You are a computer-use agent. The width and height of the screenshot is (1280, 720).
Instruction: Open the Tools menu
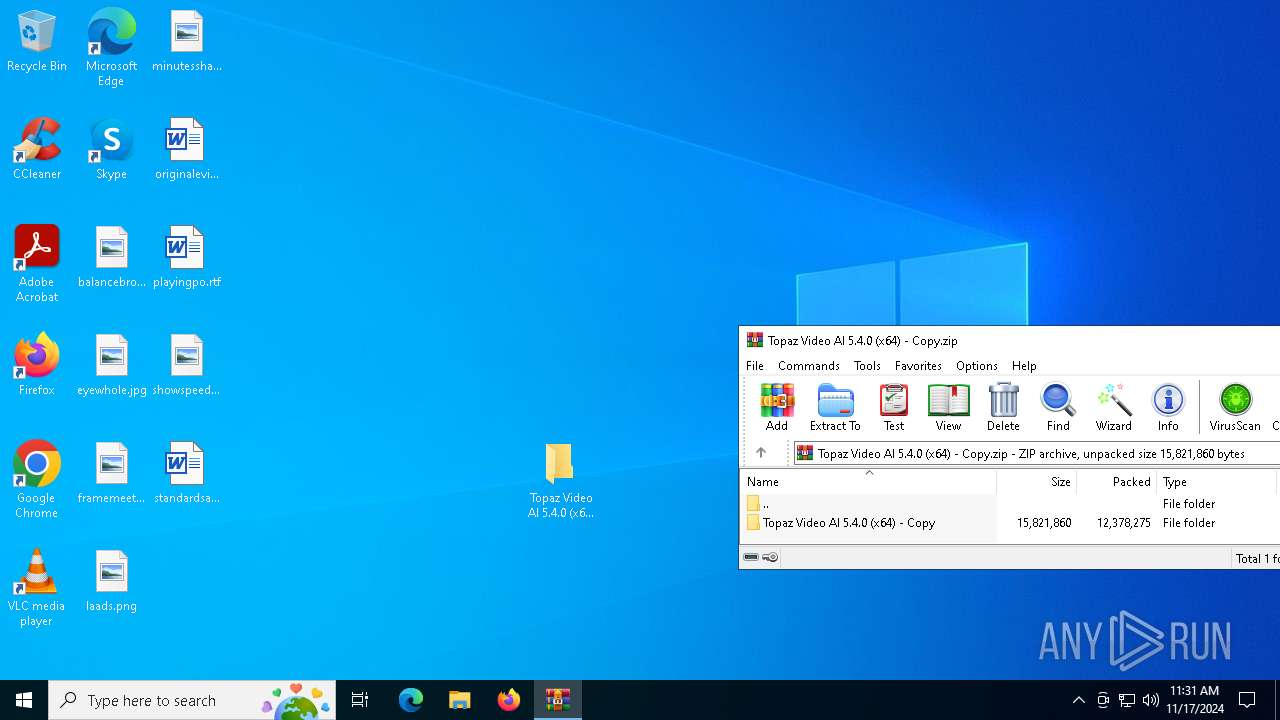click(867, 366)
